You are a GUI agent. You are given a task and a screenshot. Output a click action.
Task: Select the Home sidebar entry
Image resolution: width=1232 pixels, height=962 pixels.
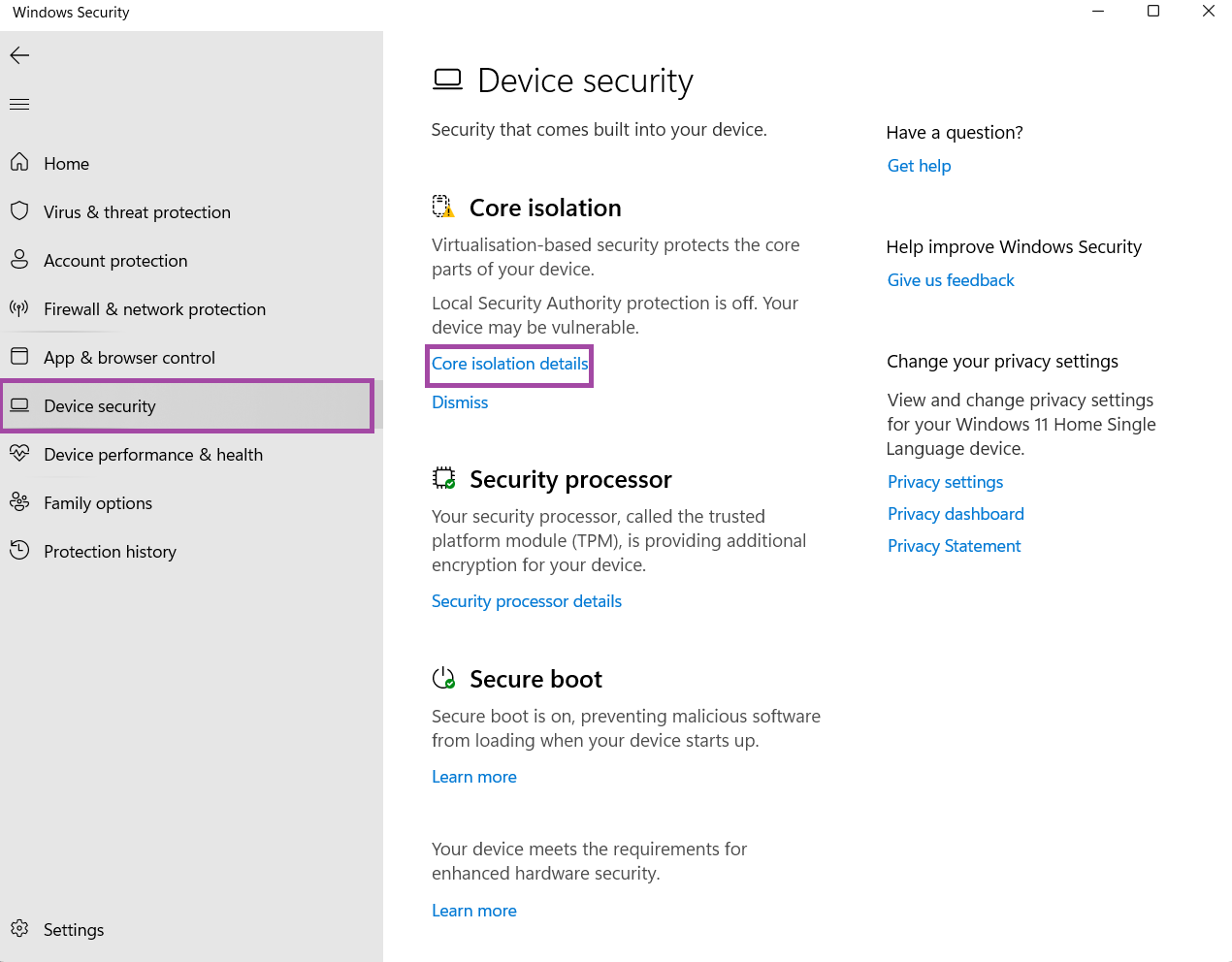[66, 163]
